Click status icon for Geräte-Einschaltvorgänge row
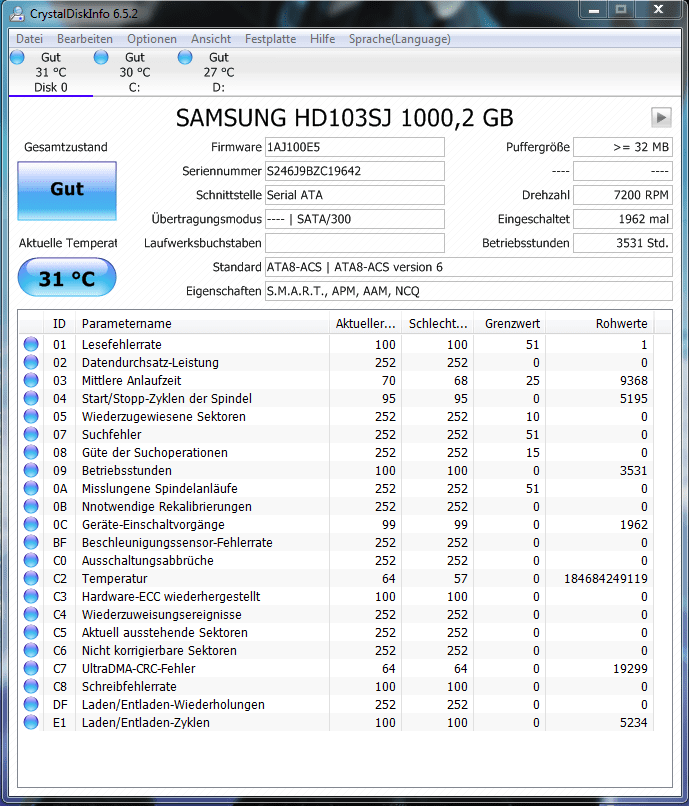This screenshot has width=689, height=806. pyautogui.click(x=31, y=524)
